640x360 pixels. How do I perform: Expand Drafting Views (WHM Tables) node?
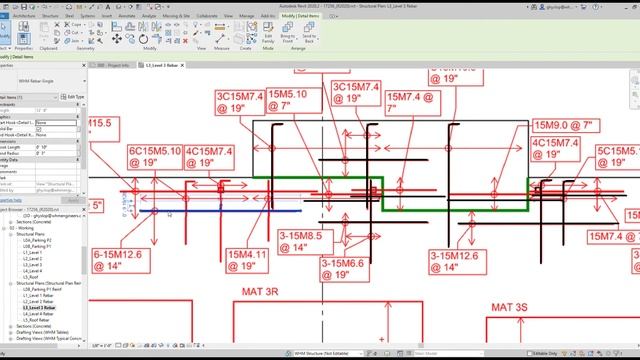coord(11,332)
